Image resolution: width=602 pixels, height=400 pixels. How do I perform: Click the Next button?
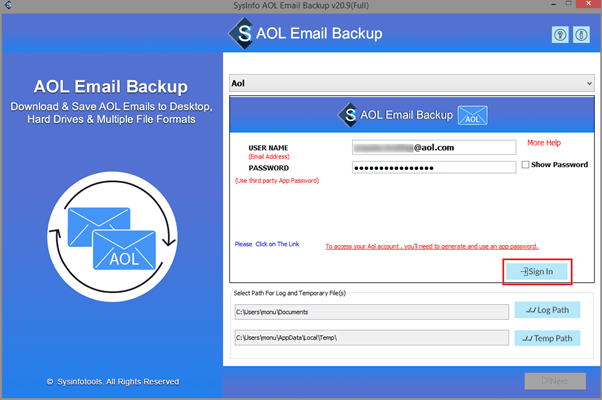[555, 381]
